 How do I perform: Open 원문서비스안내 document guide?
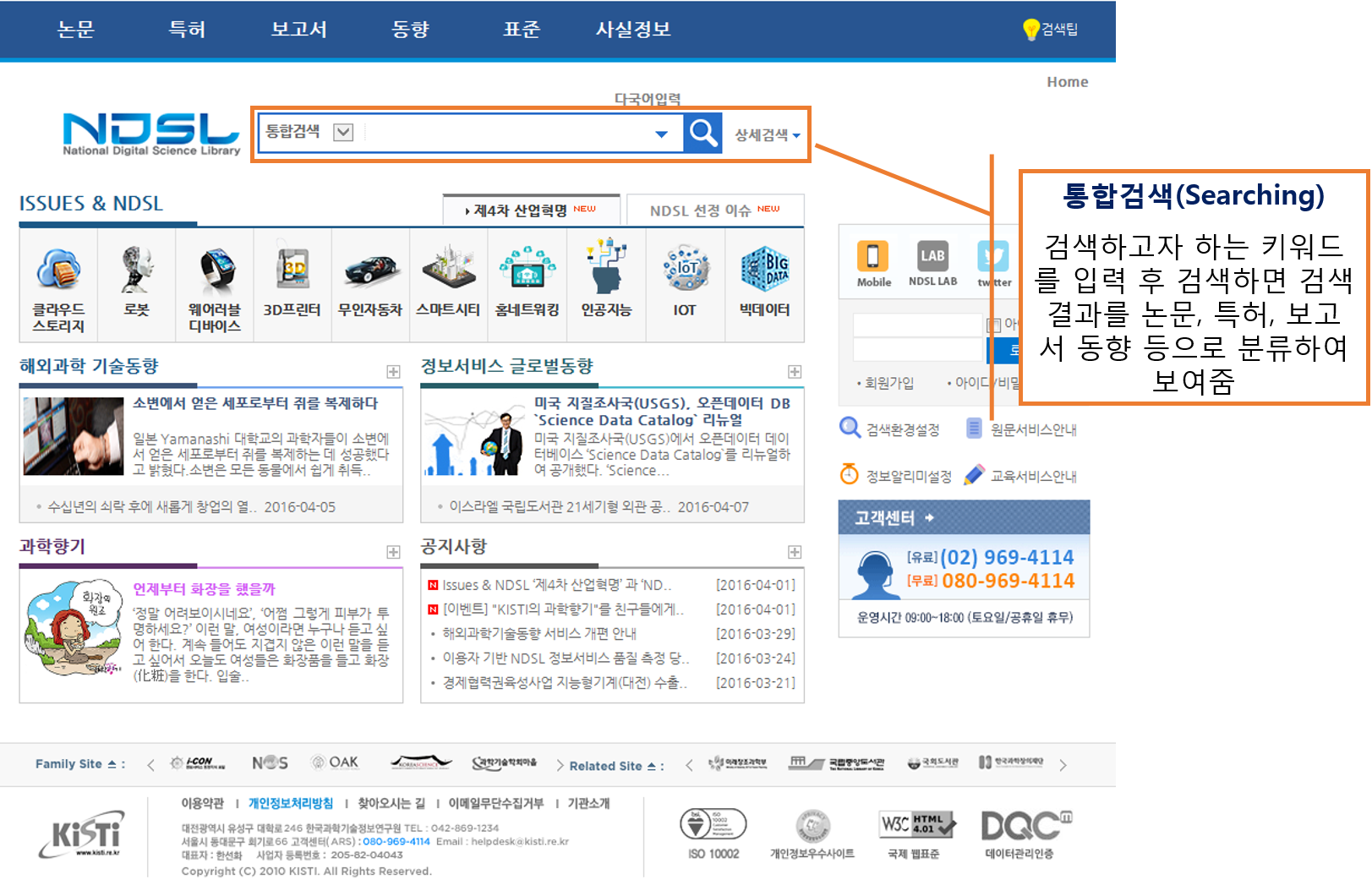(x=1021, y=429)
